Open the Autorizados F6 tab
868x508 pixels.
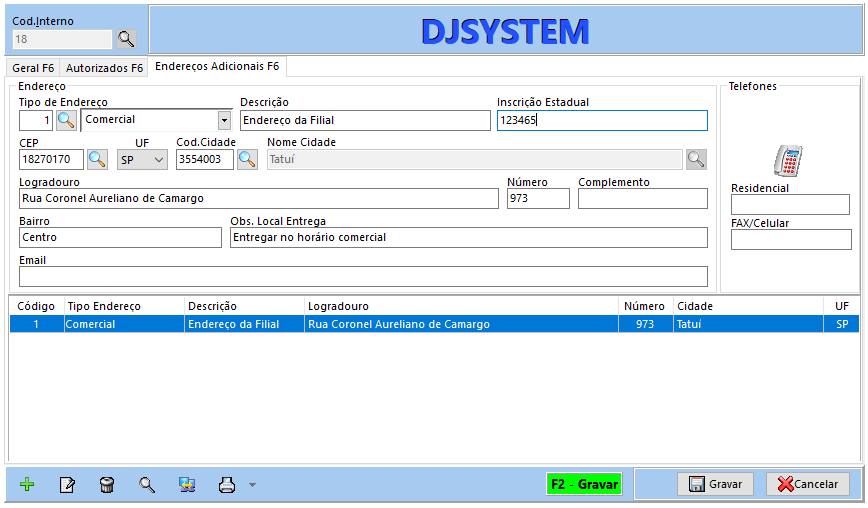point(104,68)
